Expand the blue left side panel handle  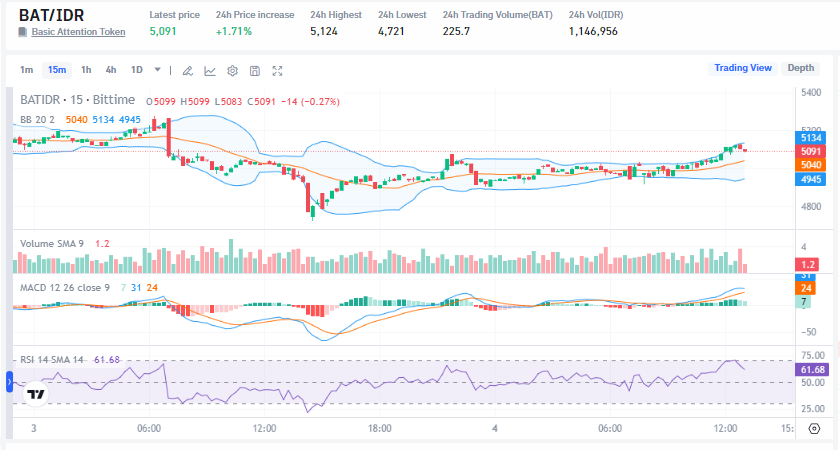[x=9, y=382]
